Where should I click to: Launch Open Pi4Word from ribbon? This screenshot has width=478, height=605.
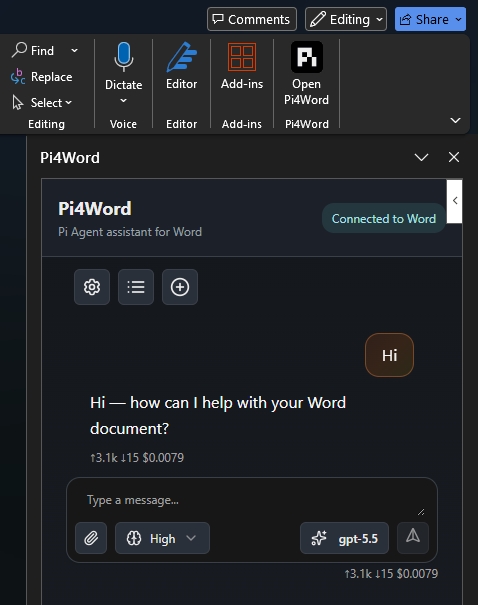point(307,73)
